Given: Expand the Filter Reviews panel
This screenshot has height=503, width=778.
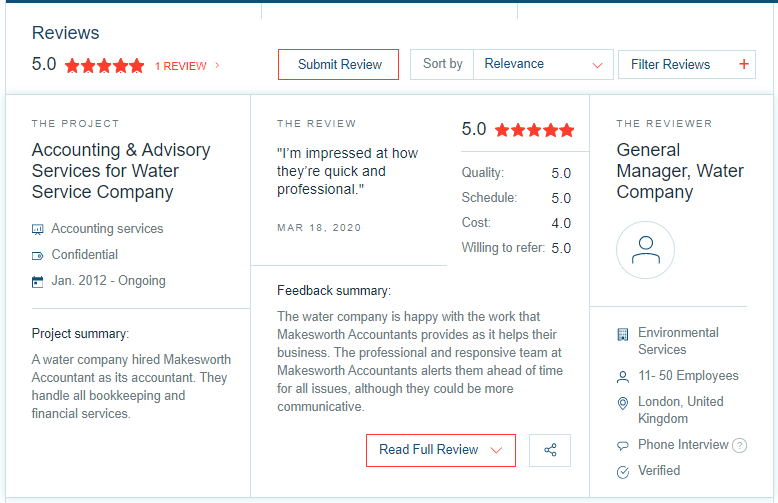Looking at the screenshot, I should 686,65.
